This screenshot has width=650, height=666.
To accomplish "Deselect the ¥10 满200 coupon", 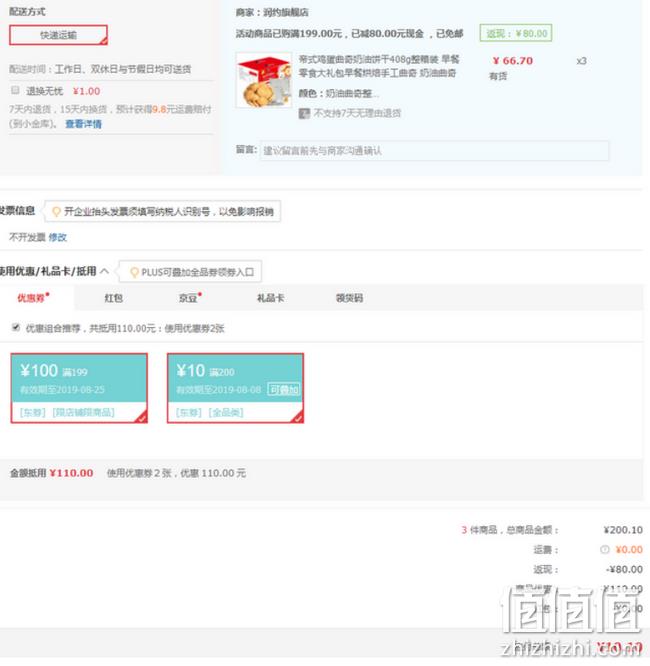I will click(235, 388).
